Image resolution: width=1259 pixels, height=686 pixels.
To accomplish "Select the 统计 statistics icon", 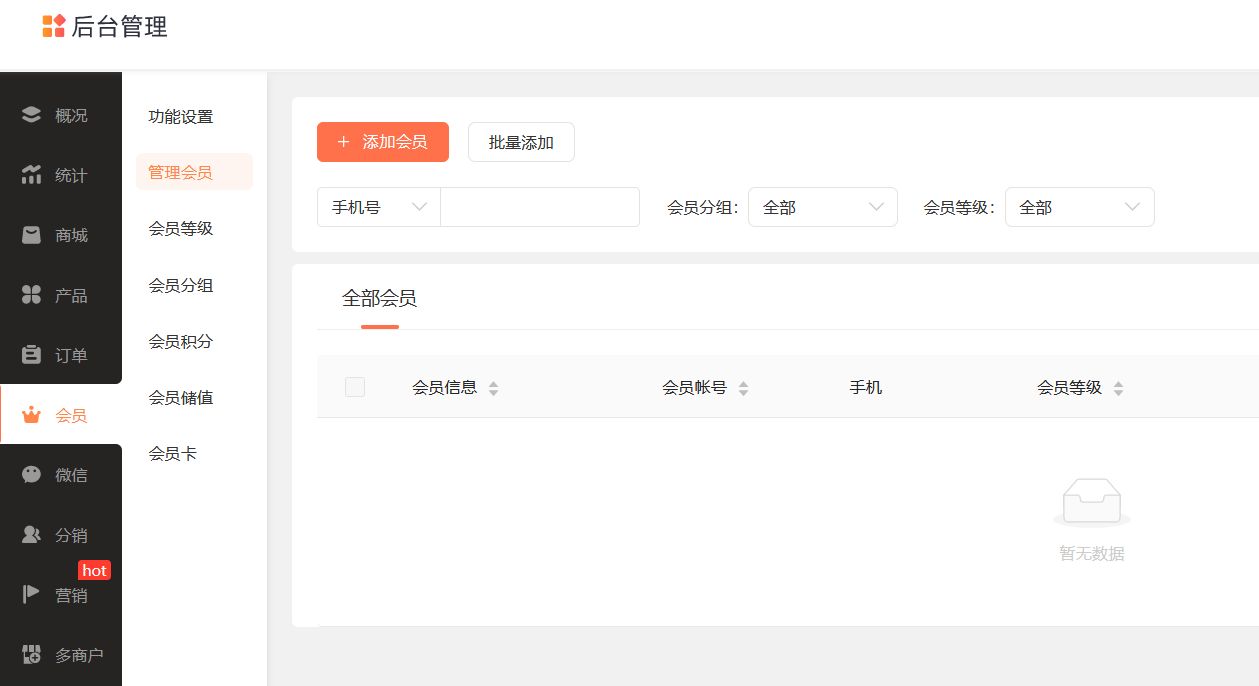I will 61,174.
